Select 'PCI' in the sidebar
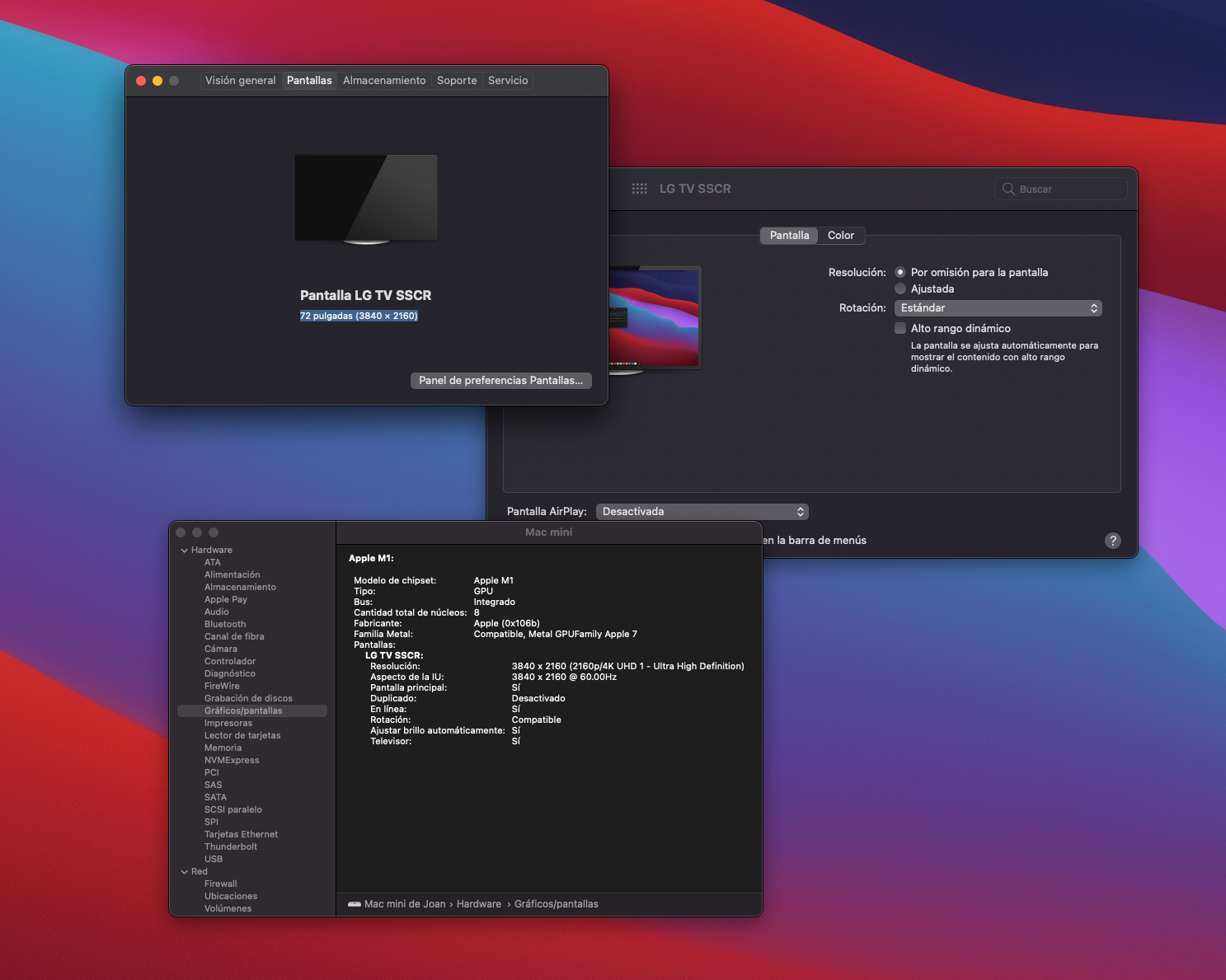Viewport: 1226px width, 980px height. (x=212, y=772)
